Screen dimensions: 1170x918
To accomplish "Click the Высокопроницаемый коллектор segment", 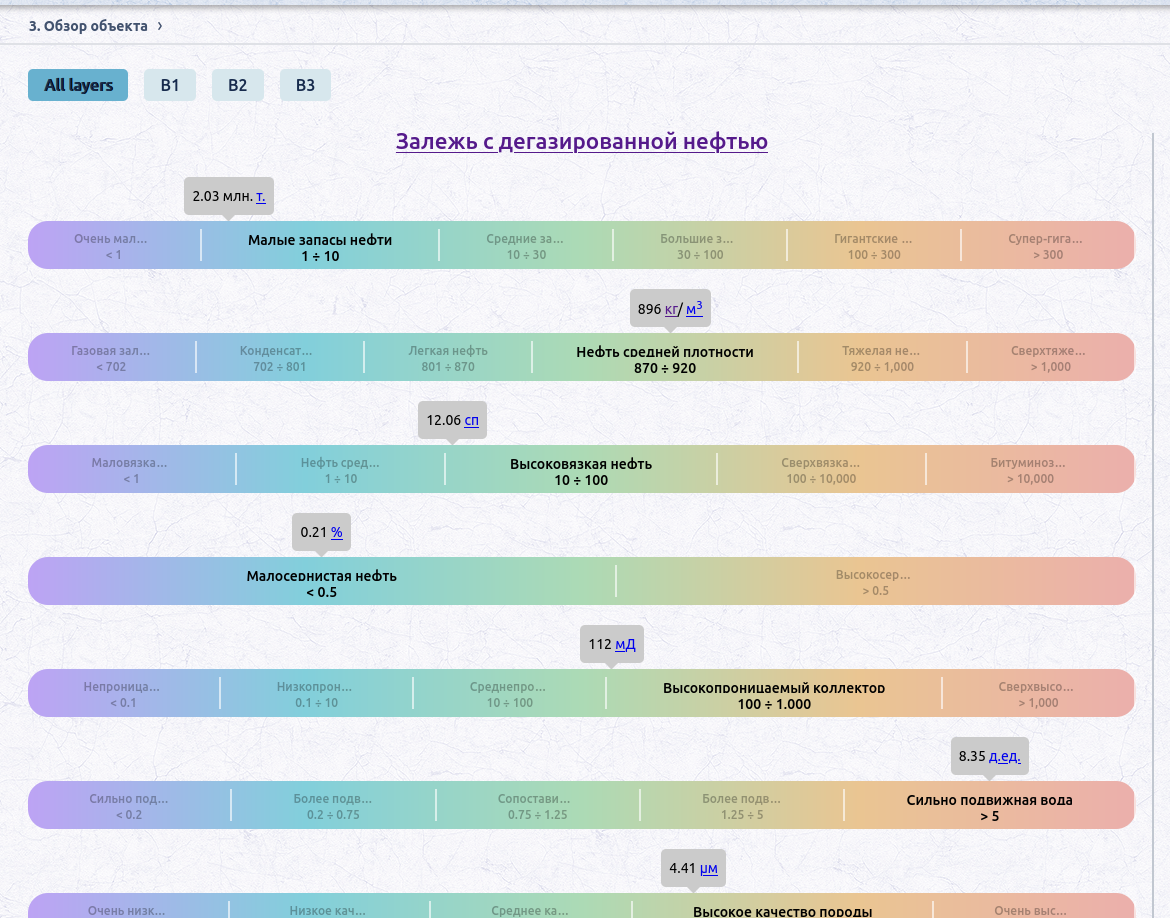I will (x=774, y=693).
